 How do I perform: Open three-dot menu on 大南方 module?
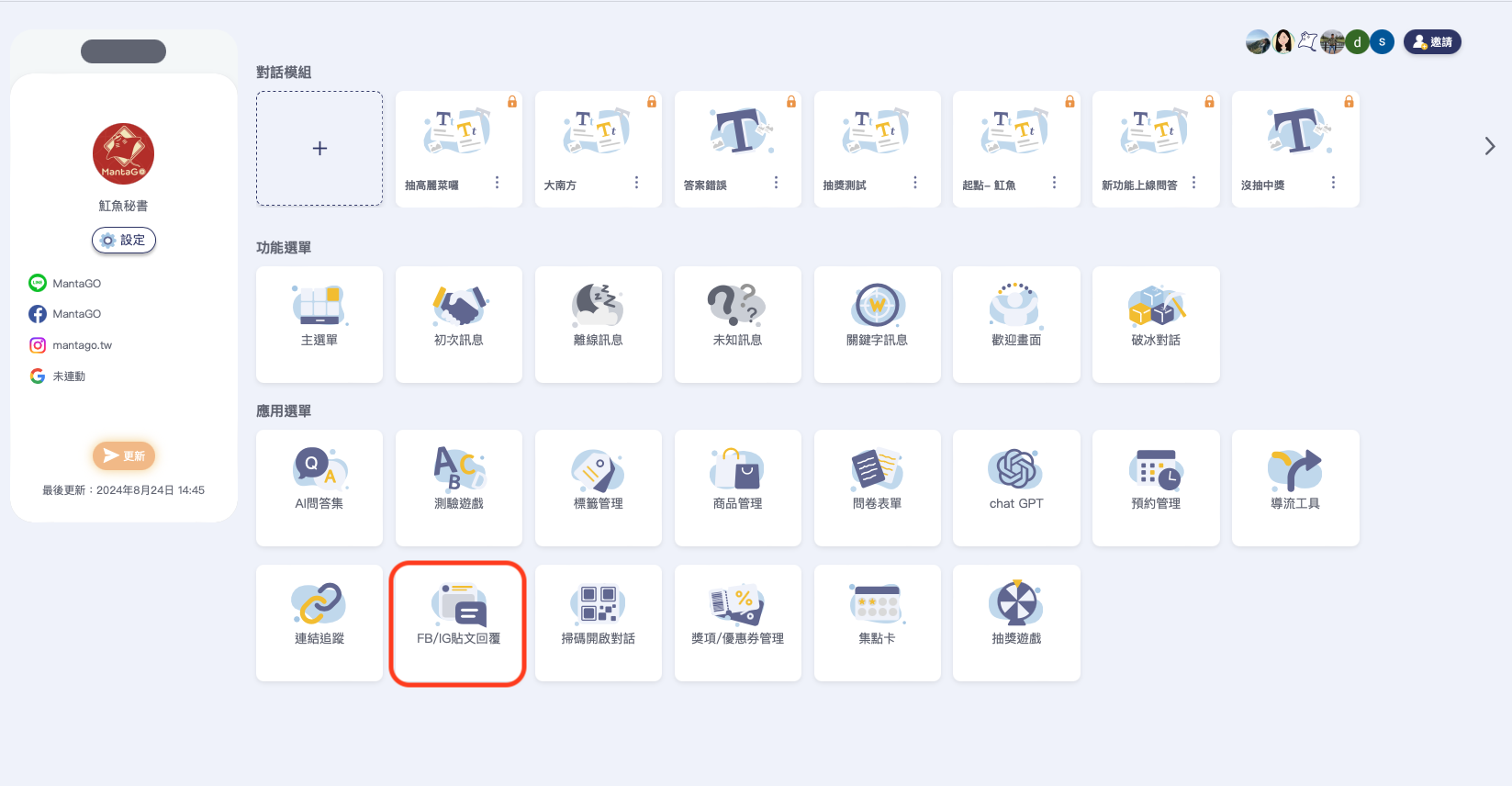636,183
